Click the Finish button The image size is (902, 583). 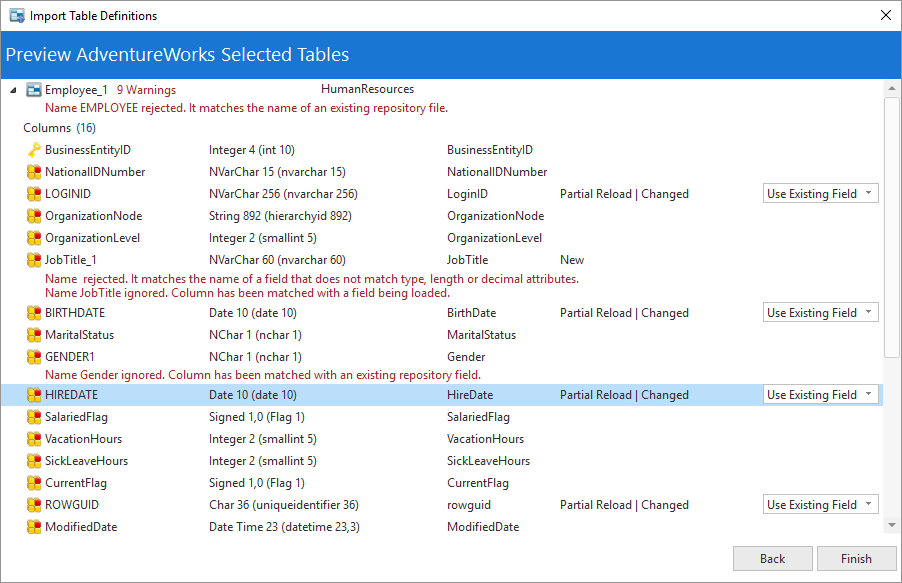point(856,559)
